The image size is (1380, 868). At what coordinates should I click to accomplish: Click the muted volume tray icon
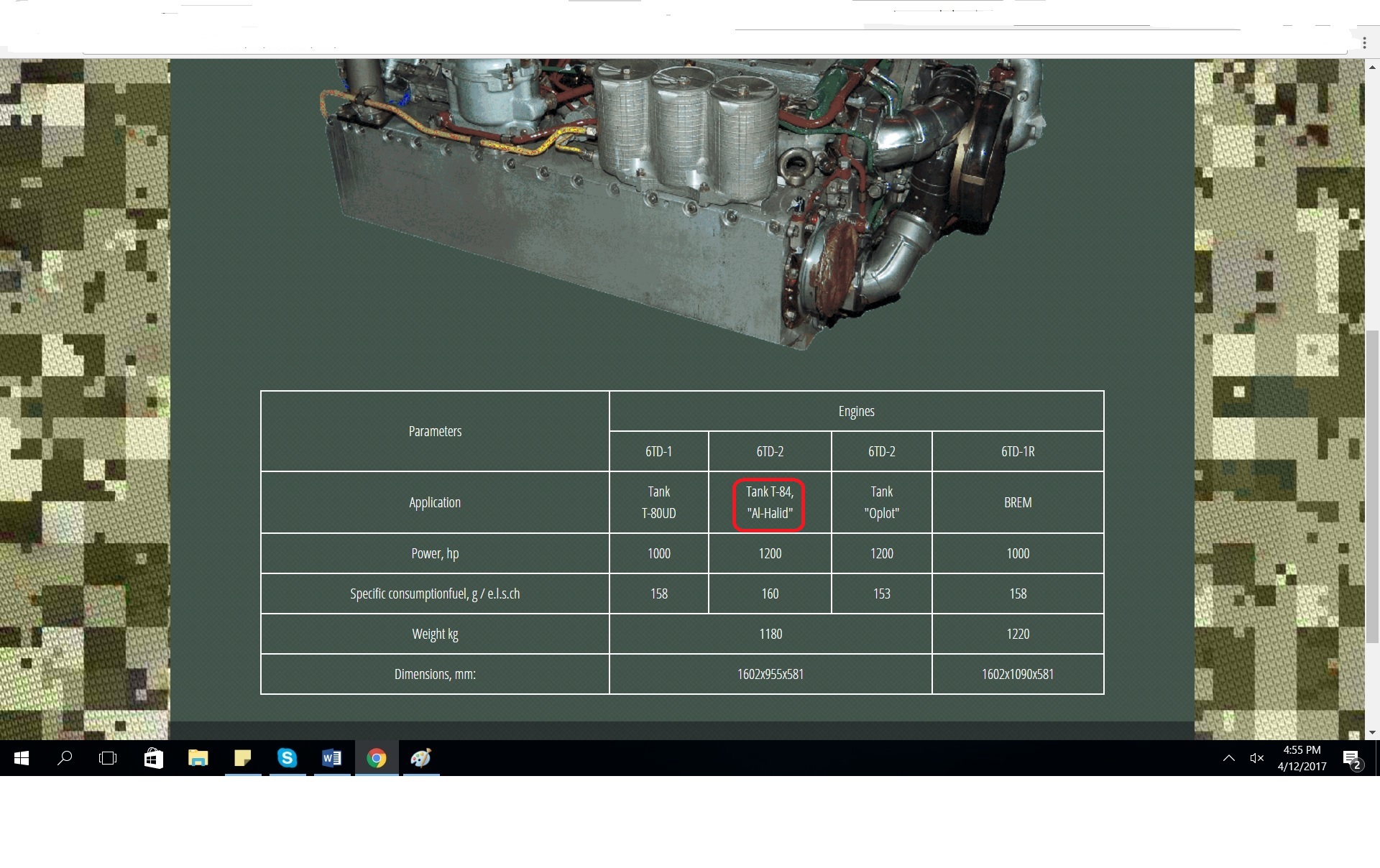(x=1257, y=758)
